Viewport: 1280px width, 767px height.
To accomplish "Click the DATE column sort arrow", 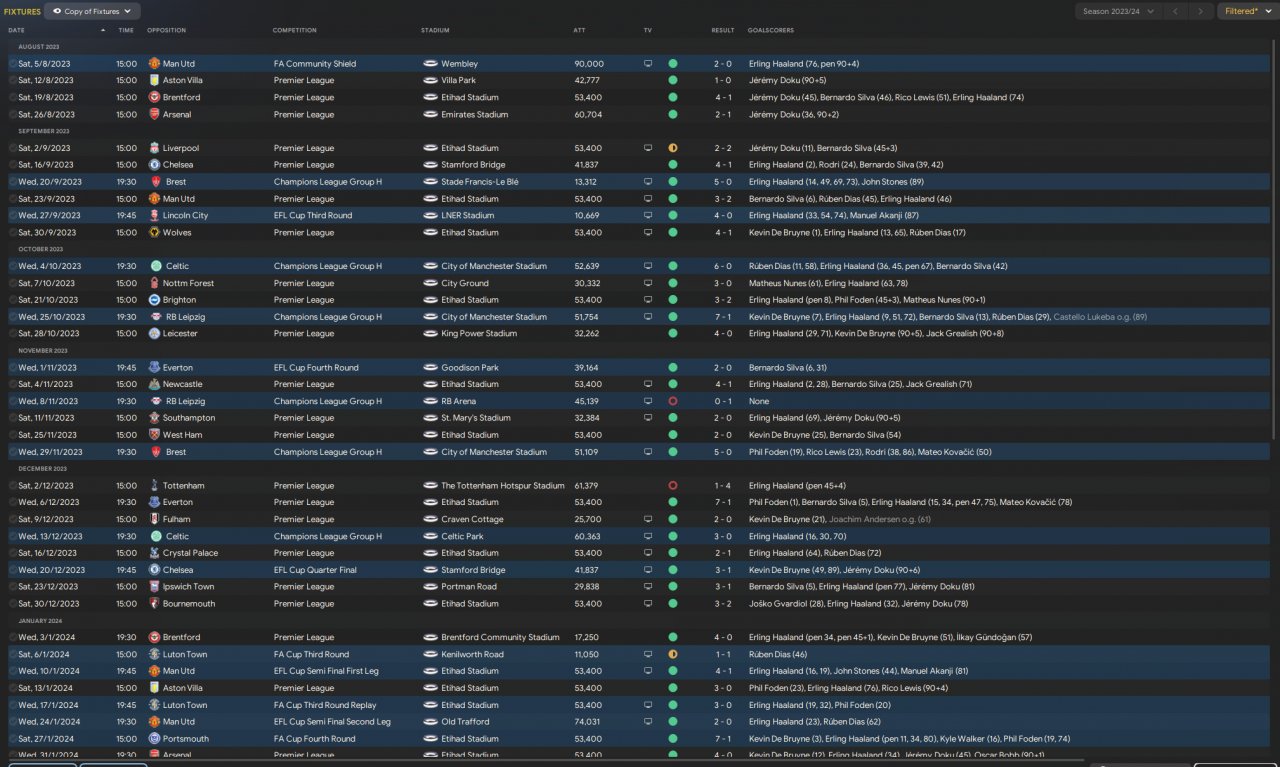I will click(102, 30).
